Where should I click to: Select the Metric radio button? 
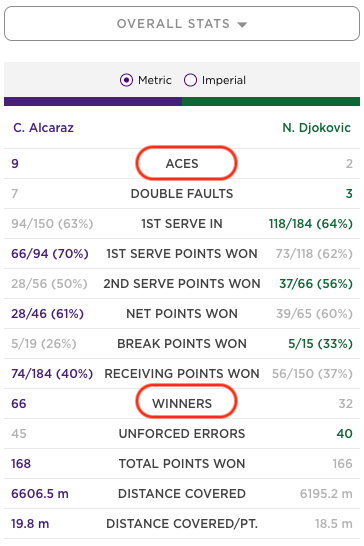coord(126,80)
